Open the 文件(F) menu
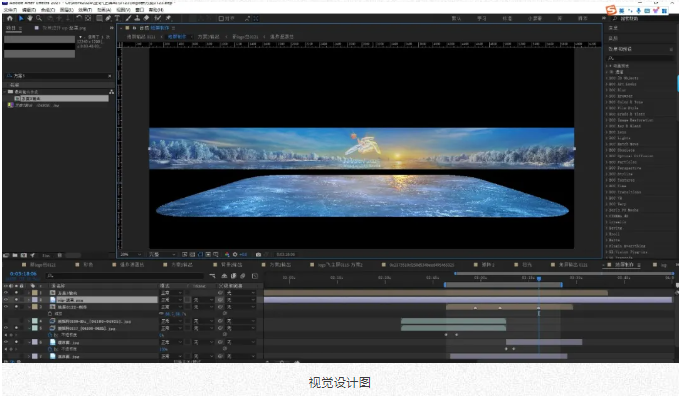 (x=10, y=10)
